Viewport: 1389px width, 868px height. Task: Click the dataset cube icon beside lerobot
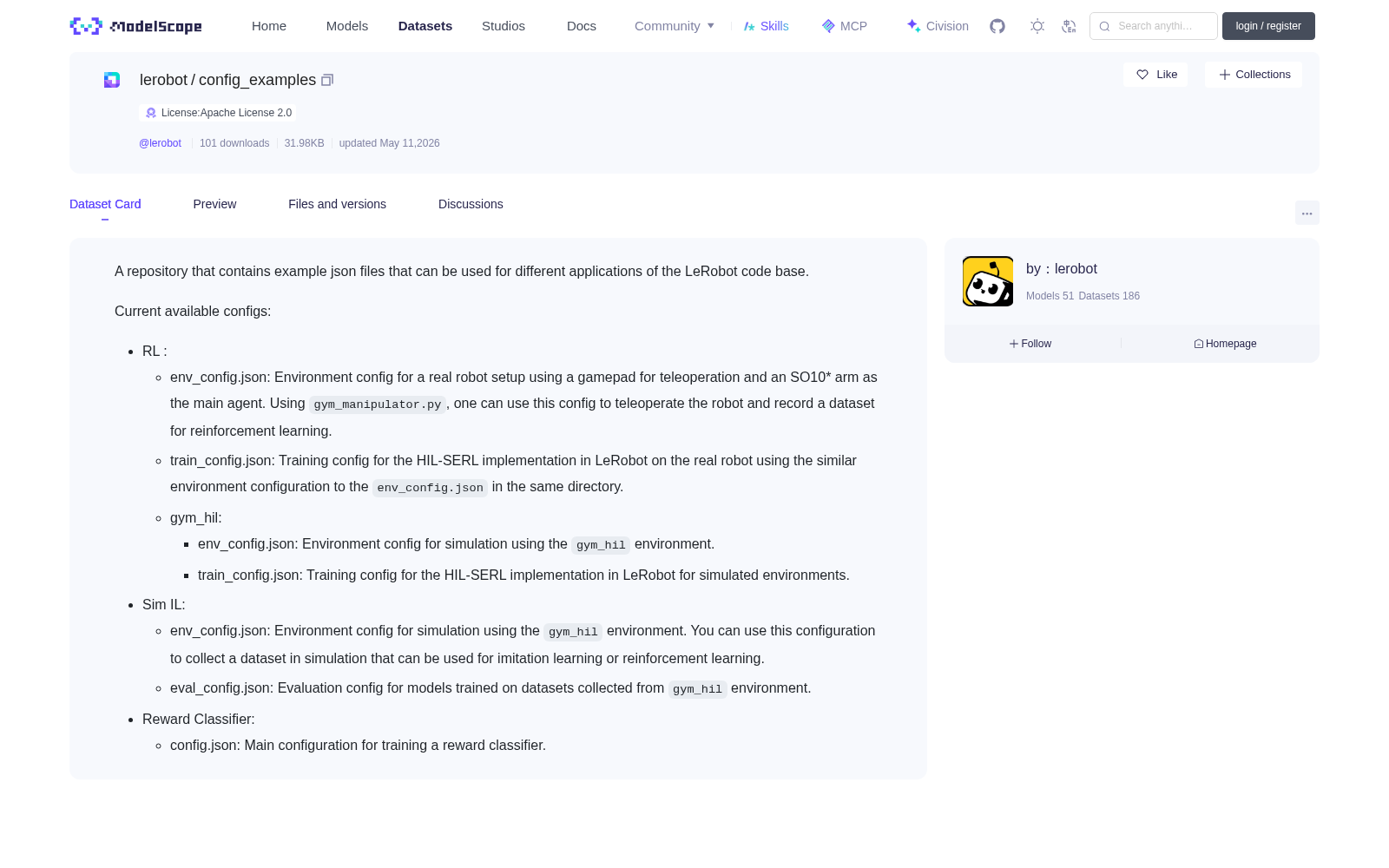point(112,80)
